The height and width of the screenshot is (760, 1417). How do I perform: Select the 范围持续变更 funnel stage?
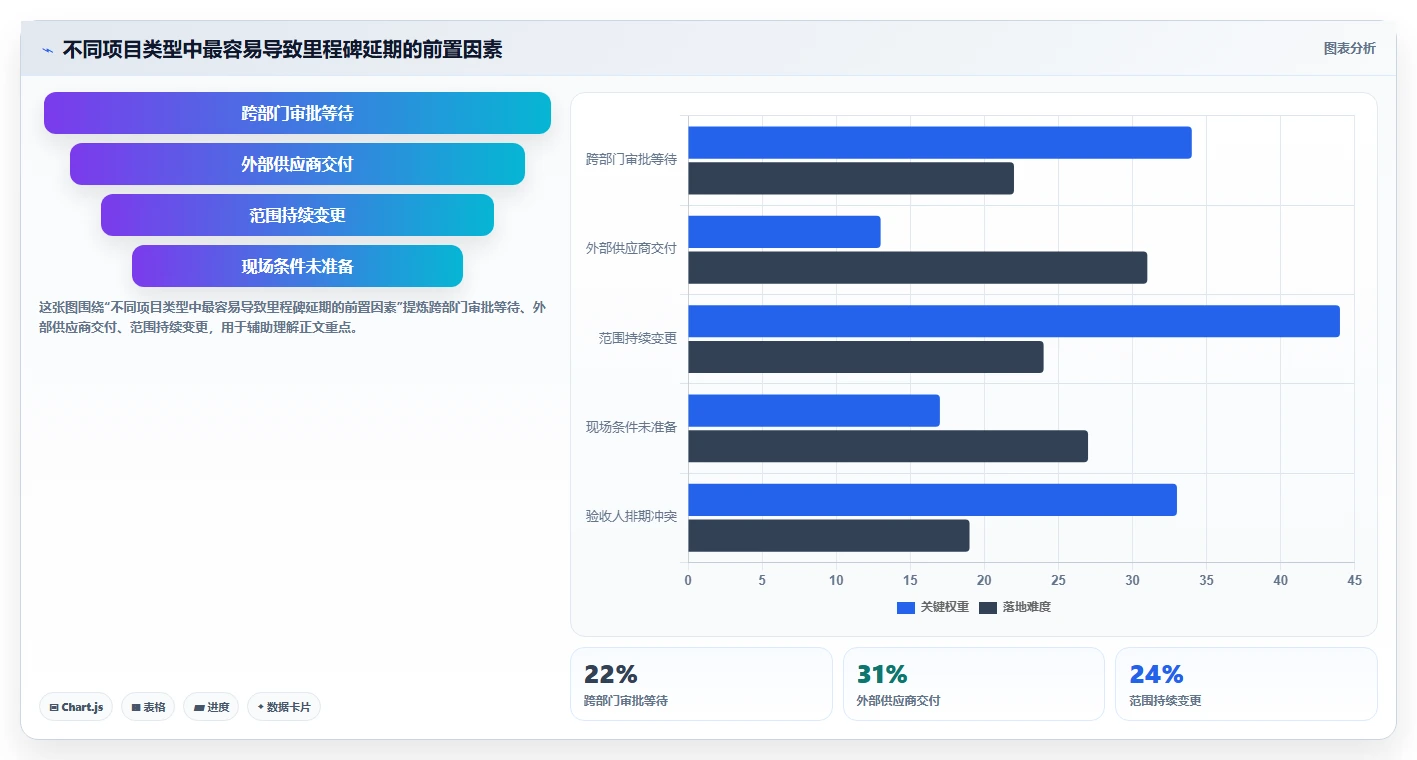tap(297, 215)
